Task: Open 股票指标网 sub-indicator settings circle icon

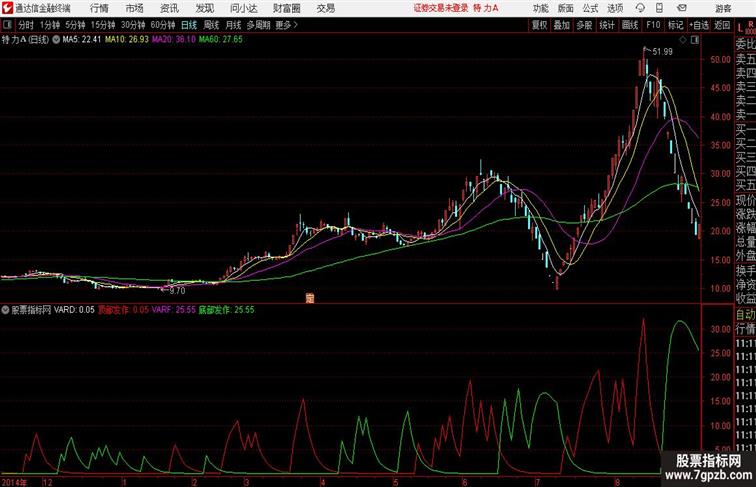Action: coord(5,310)
